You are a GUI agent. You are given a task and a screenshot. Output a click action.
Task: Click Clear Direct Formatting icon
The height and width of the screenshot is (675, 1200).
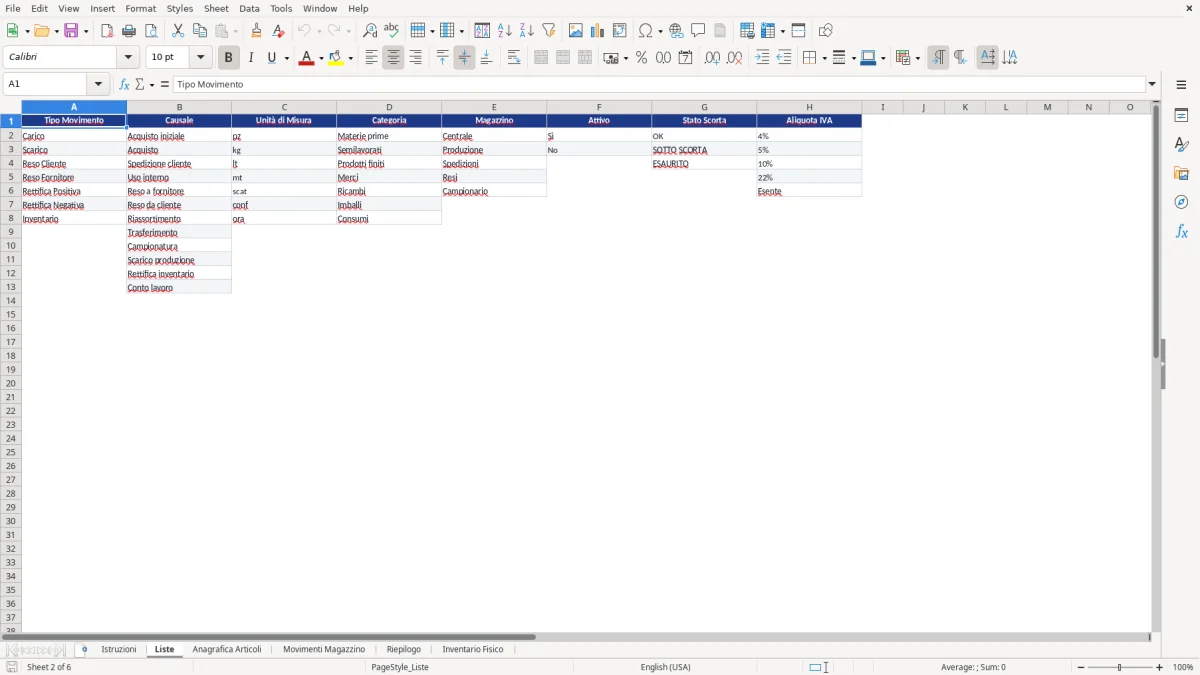click(279, 31)
